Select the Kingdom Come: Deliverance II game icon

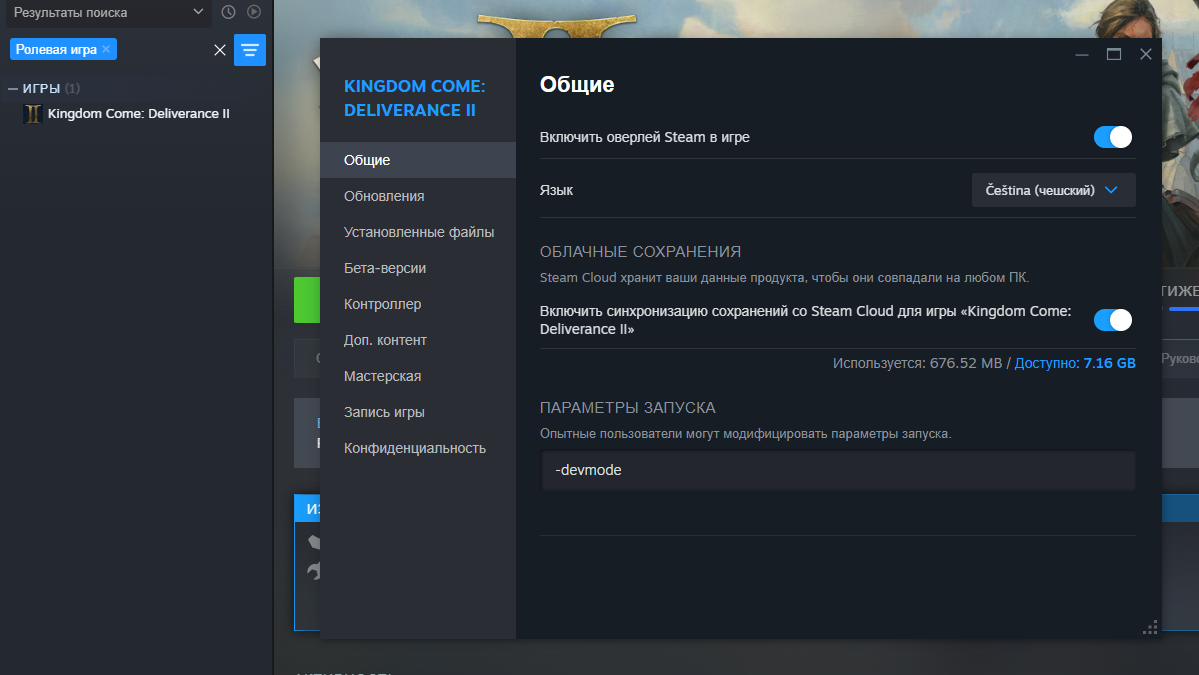pos(33,114)
